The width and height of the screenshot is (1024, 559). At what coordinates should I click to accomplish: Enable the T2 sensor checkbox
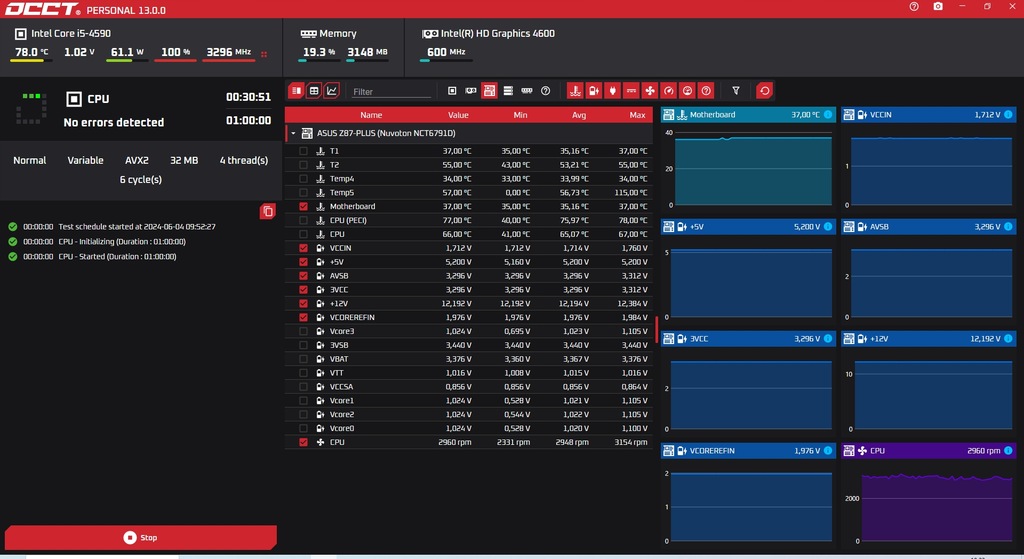pos(303,165)
